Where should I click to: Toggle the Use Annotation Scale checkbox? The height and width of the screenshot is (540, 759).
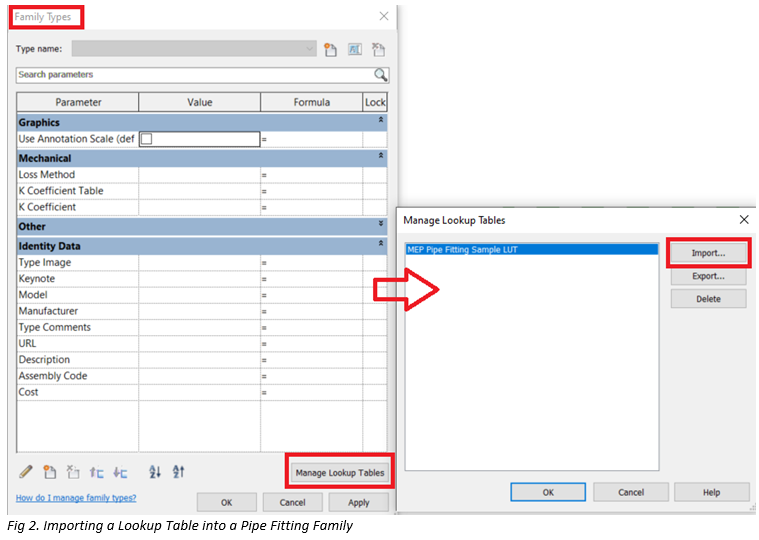point(146,139)
